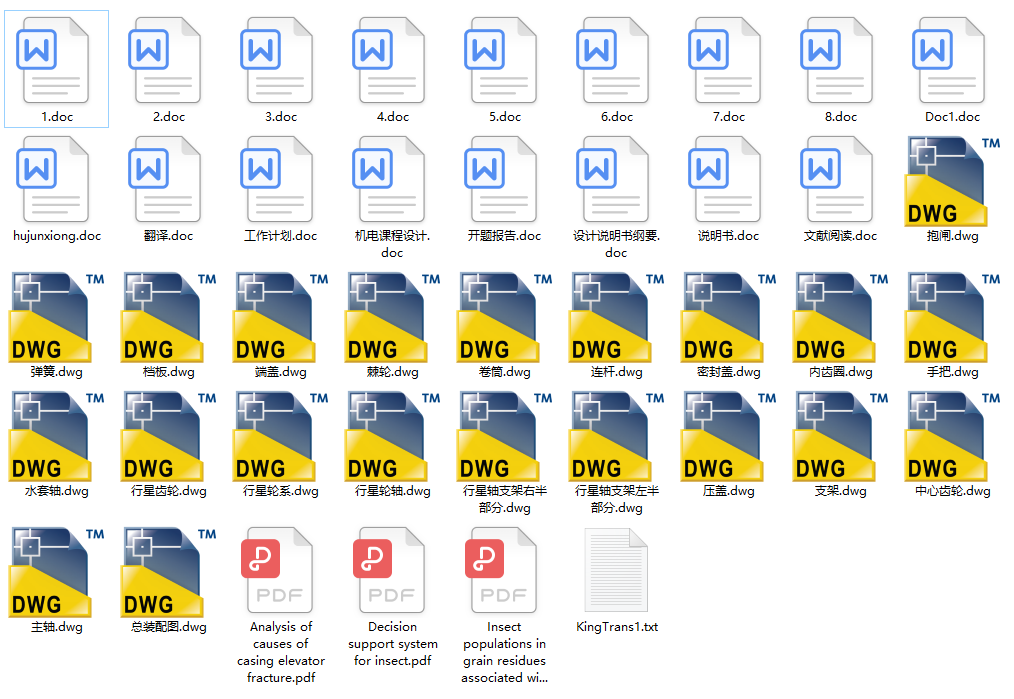Select the 1.doc Word document icon

tap(56, 60)
